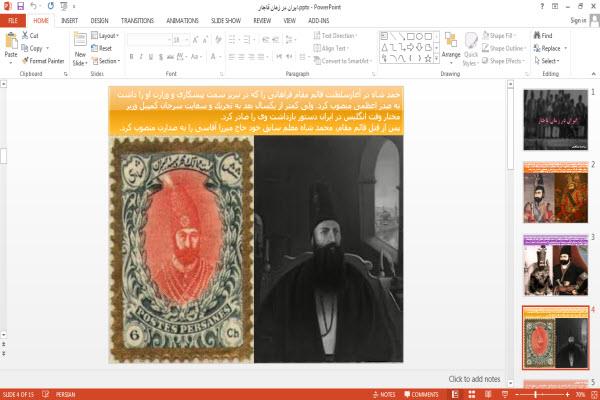Open Shape Outline options

click(x=504, y=48)
